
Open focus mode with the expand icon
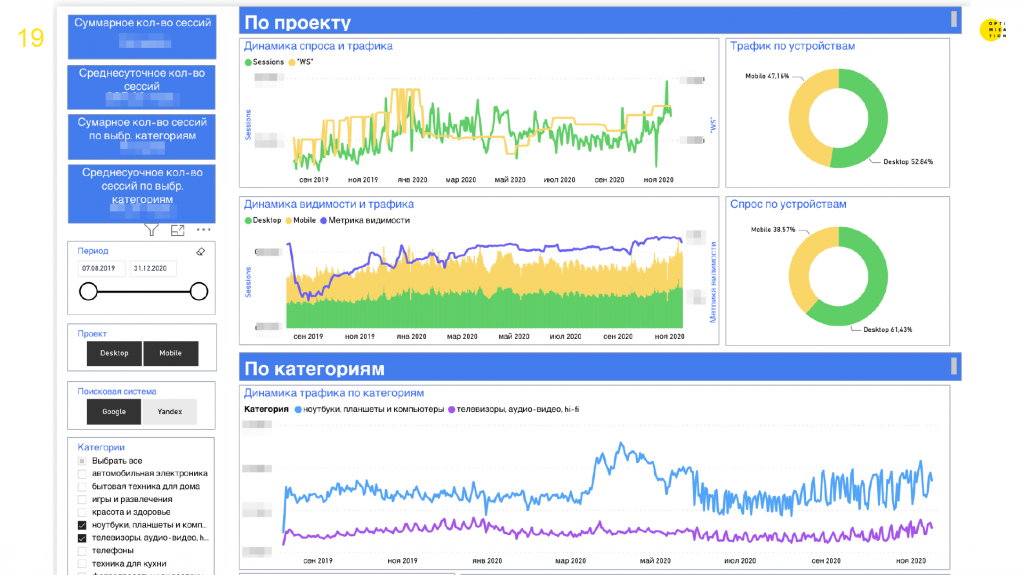(177, 230)
